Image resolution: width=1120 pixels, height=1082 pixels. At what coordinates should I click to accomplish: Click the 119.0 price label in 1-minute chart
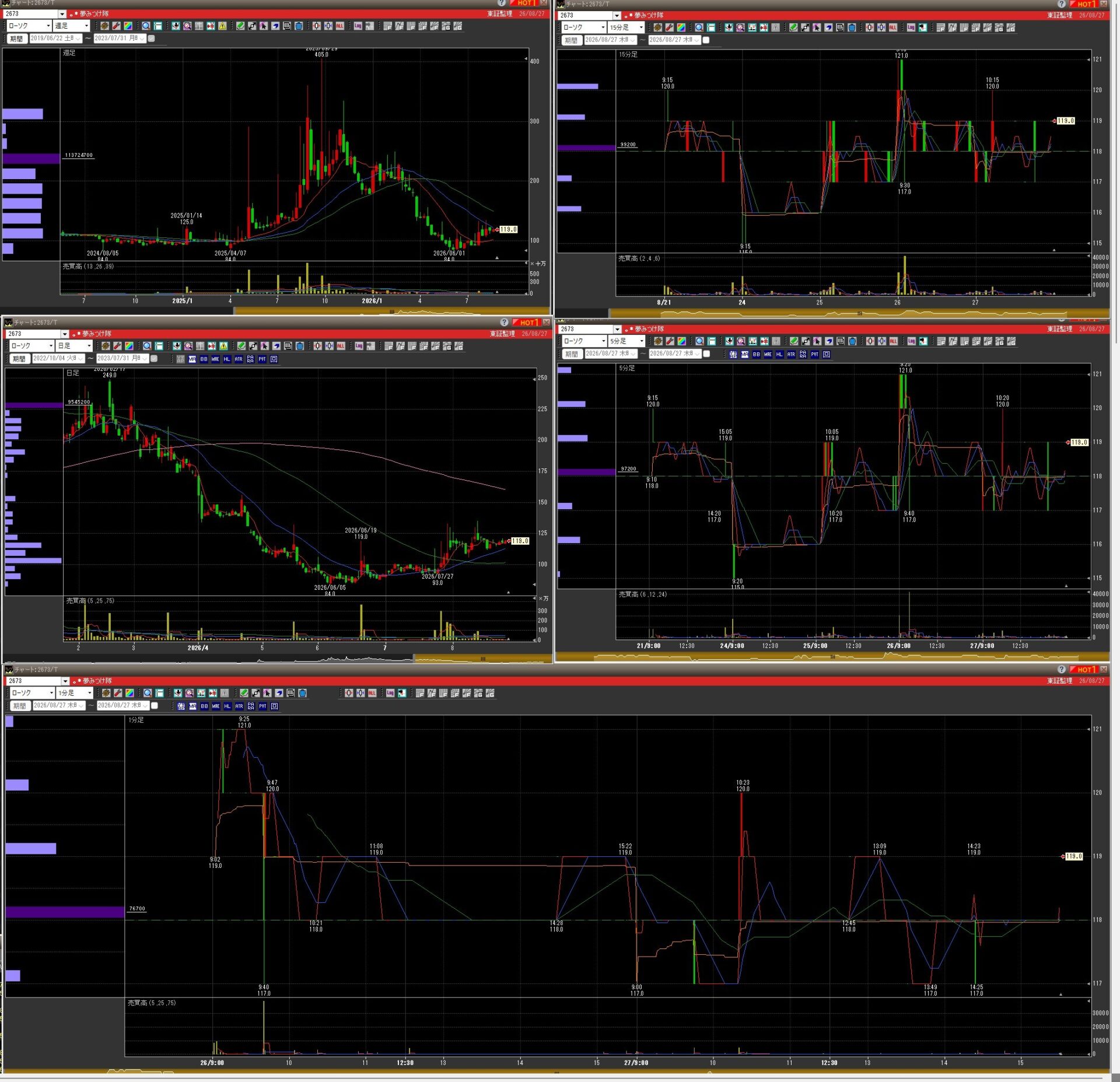click(1074, 857)
